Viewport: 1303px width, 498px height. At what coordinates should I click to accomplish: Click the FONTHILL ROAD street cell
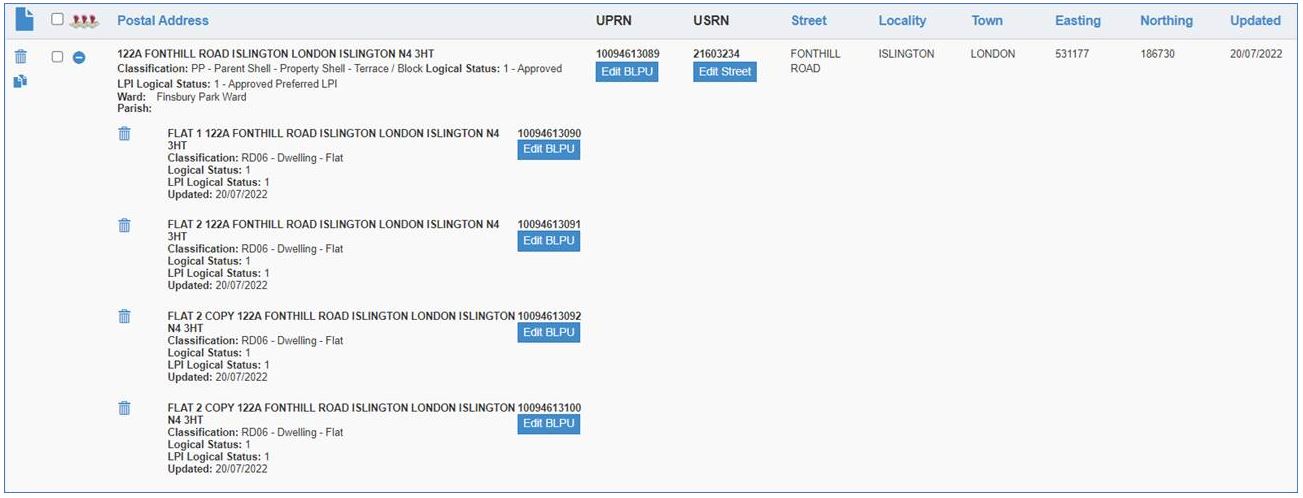tap(815, 61)
